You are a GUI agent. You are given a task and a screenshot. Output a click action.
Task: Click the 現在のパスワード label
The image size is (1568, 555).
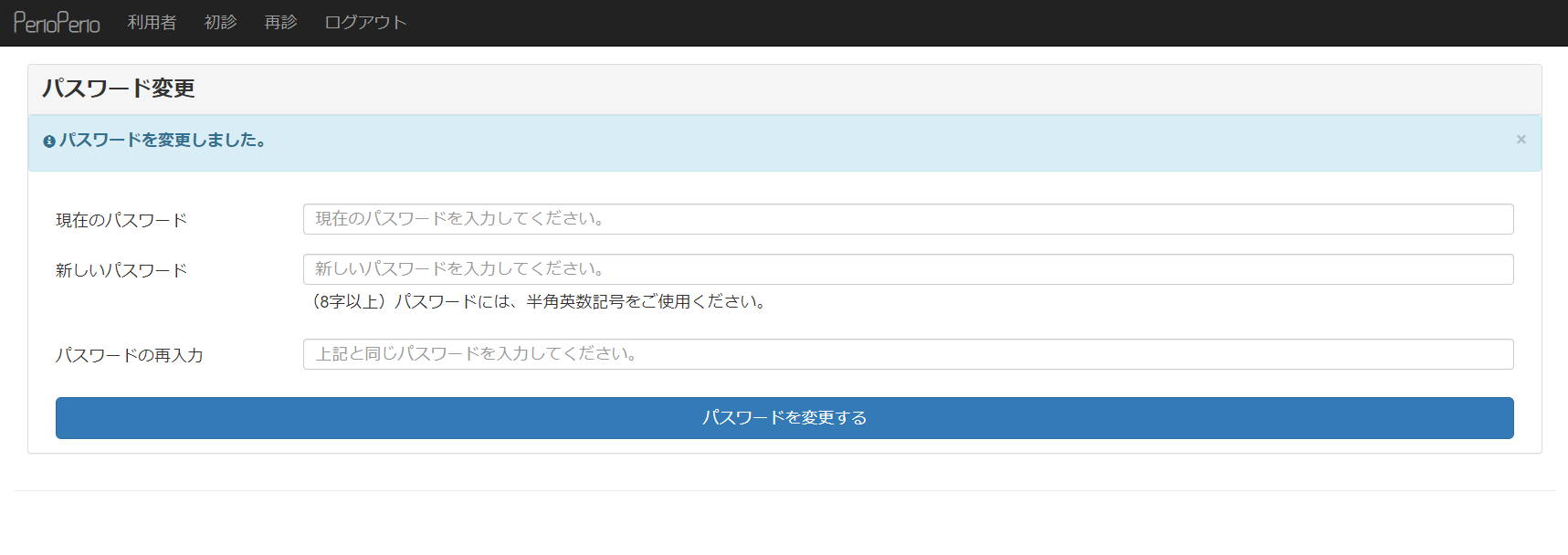[x=121, y=221]
